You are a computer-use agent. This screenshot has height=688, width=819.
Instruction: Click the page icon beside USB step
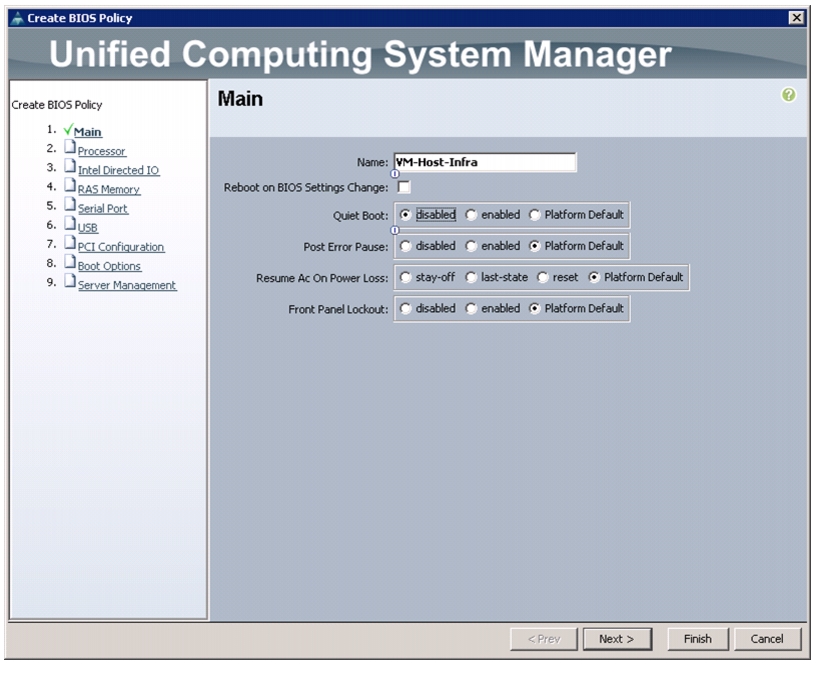[x=70, y=224]
